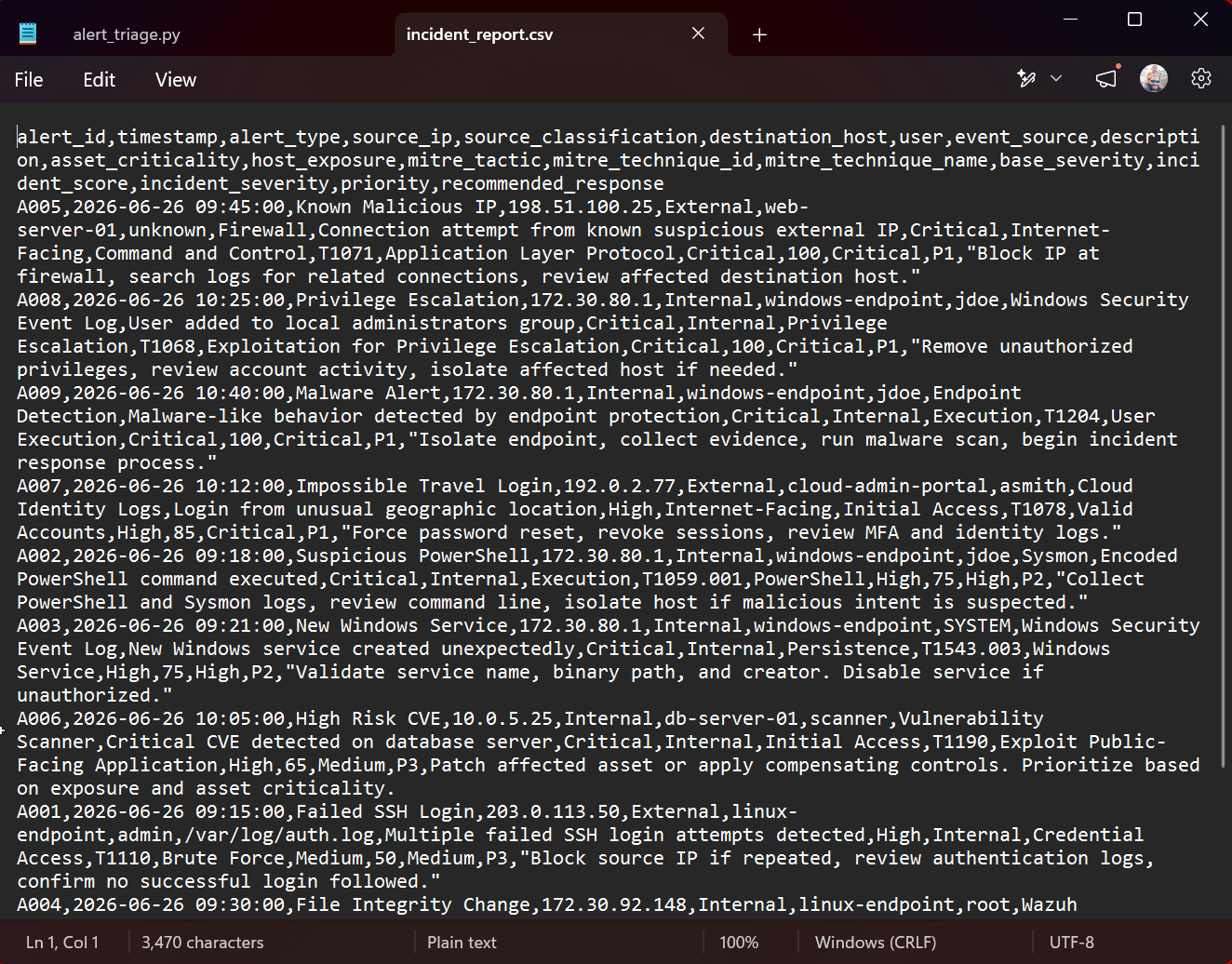1232x964 pixels.
Task: Click the db-server-01 text
Action: coord(731,718)
